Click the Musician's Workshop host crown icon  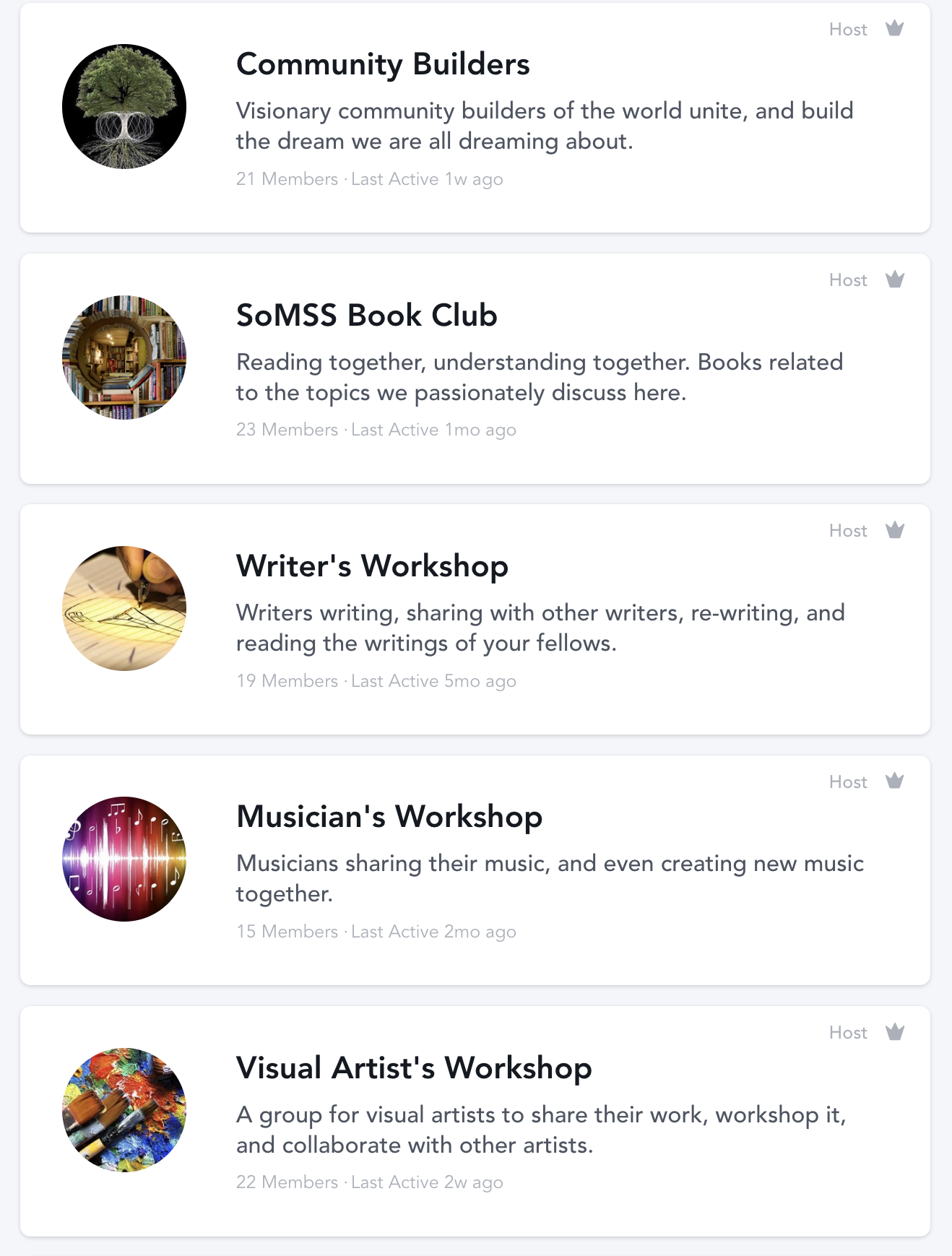(895, 781)
